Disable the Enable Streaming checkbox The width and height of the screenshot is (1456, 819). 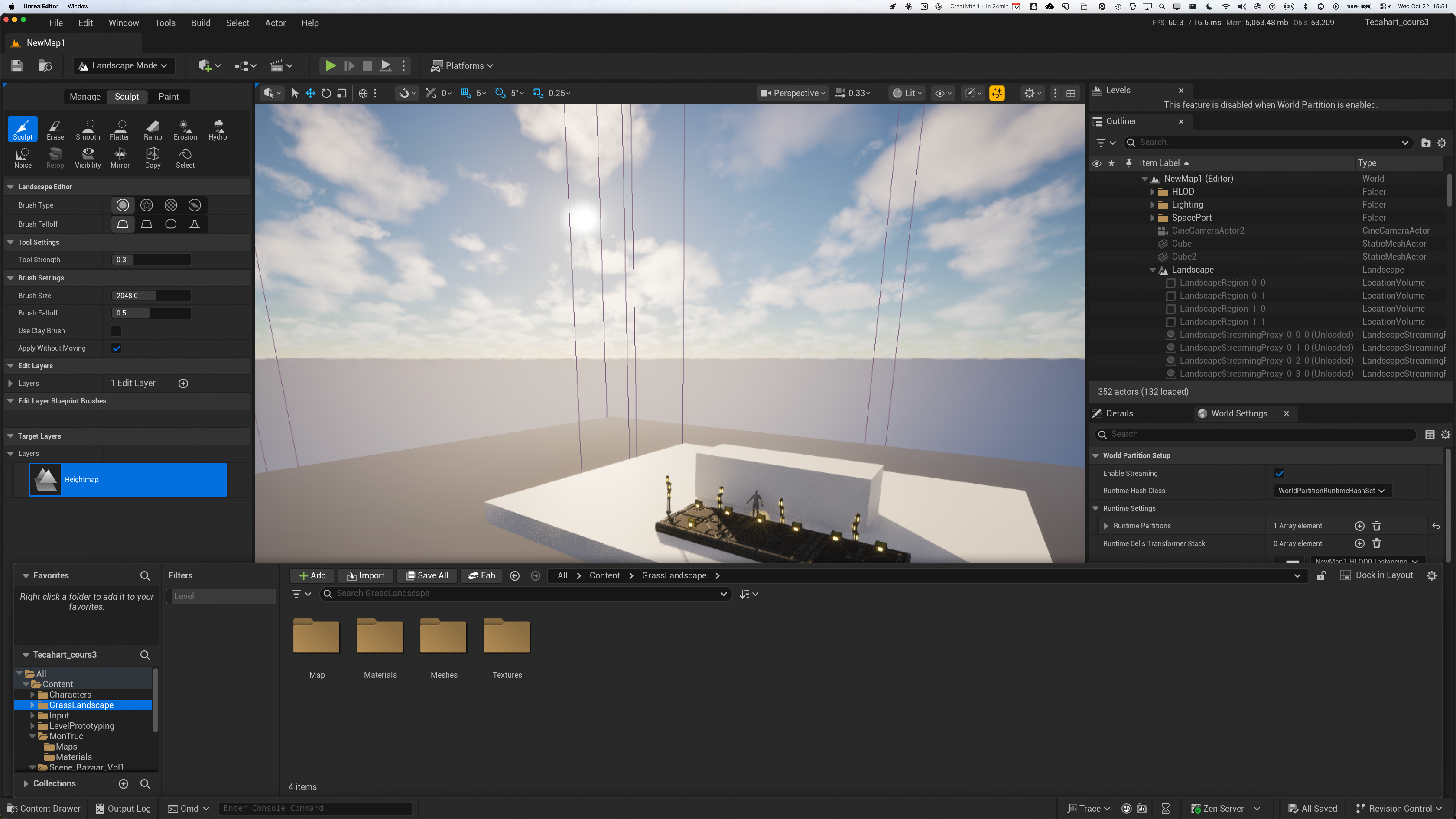pyautogui.click(x=1280, y=474)
